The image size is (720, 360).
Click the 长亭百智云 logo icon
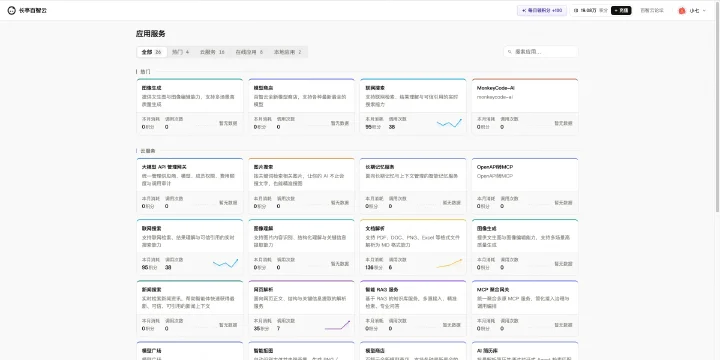click(11, 11)
